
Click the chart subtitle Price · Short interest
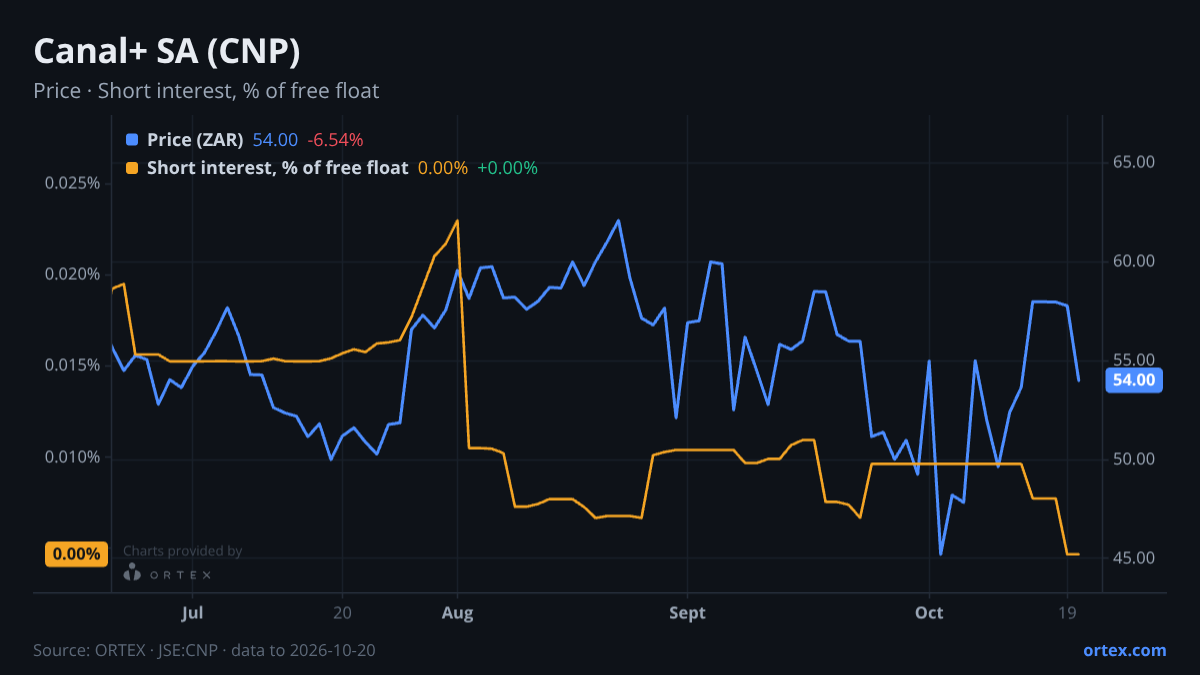click(206, 91)
